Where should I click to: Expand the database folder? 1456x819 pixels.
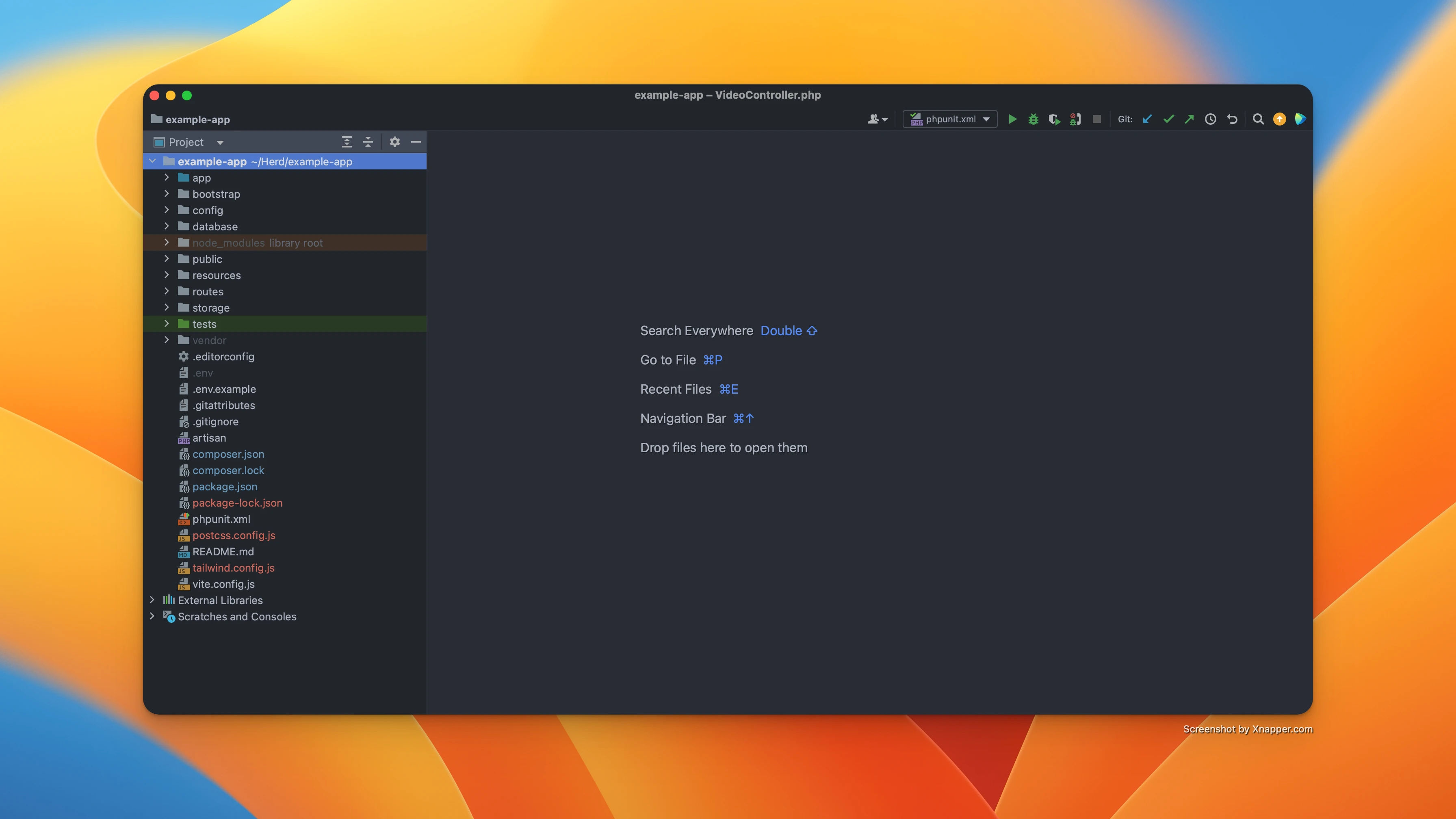point(166,226)
